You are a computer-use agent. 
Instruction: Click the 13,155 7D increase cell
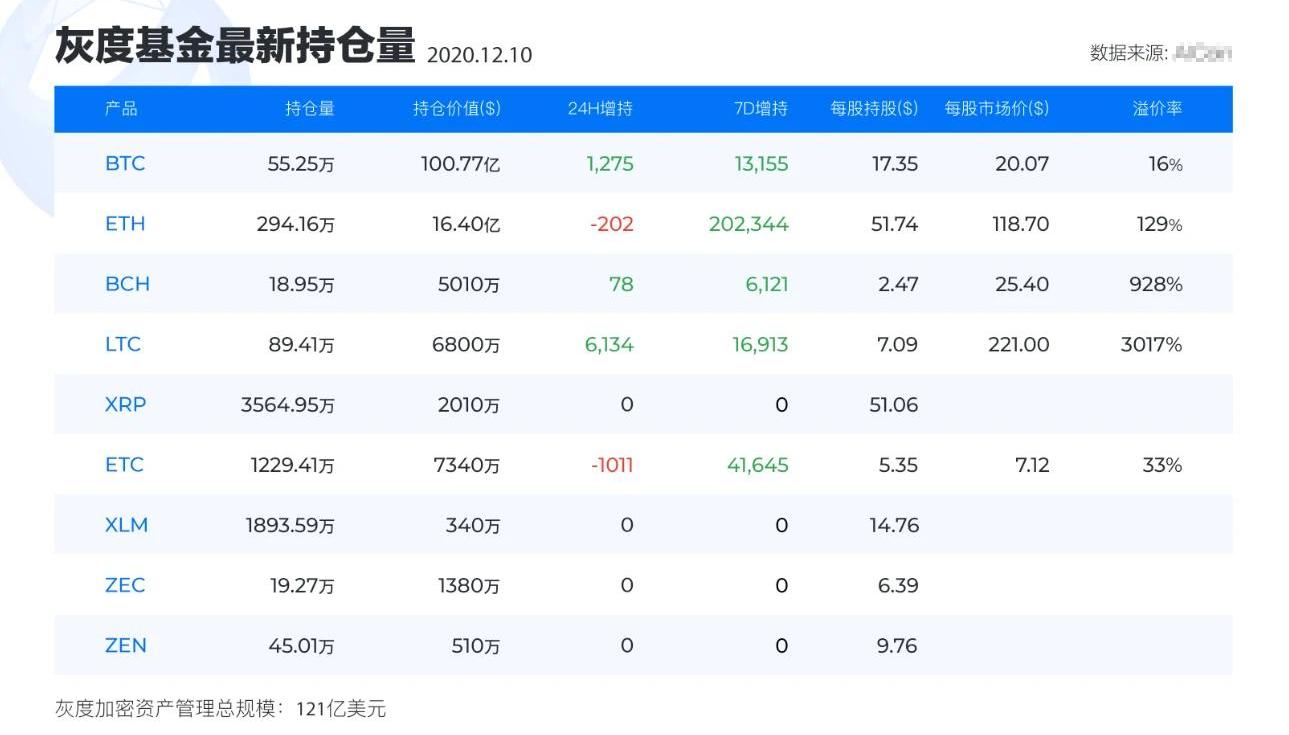tap(761, 164)
